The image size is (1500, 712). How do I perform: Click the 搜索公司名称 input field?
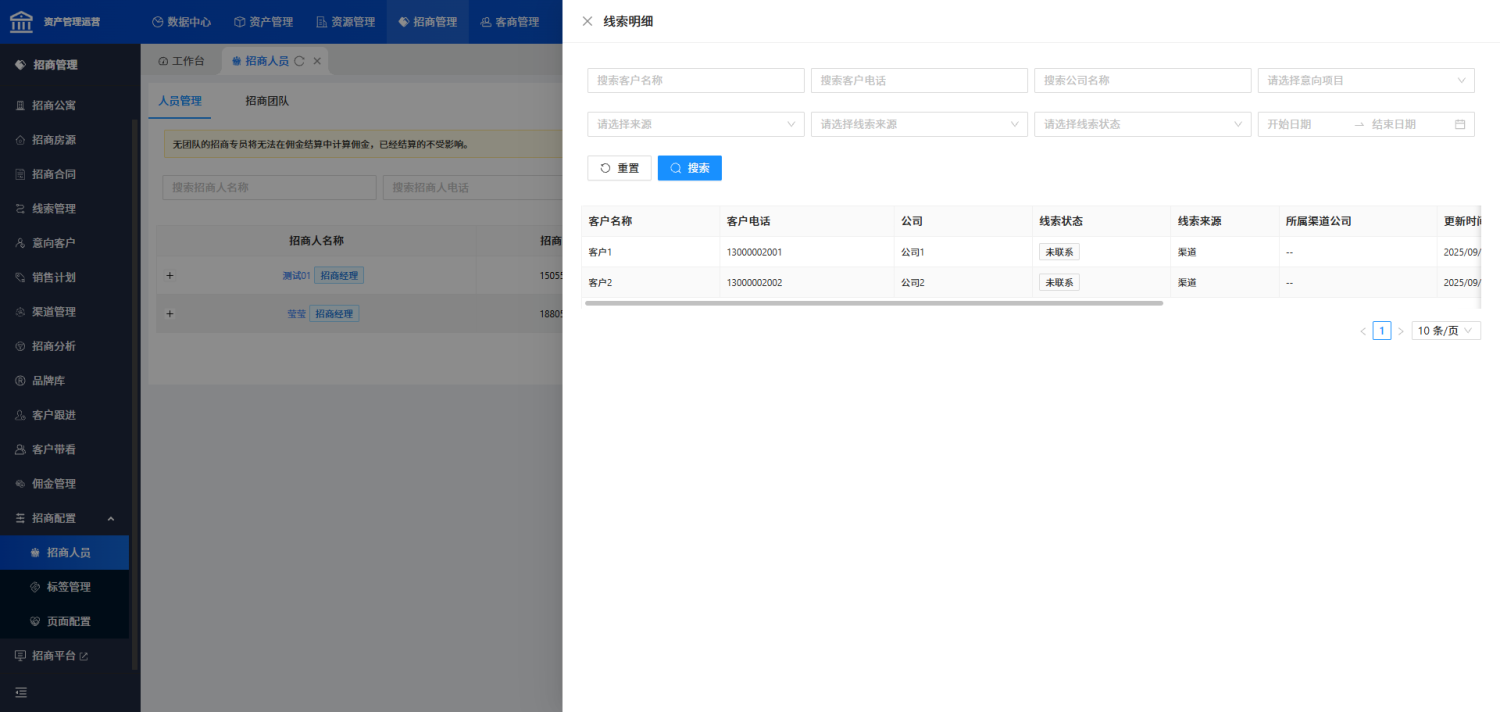pyautogui.click(x=1143, y=80)
